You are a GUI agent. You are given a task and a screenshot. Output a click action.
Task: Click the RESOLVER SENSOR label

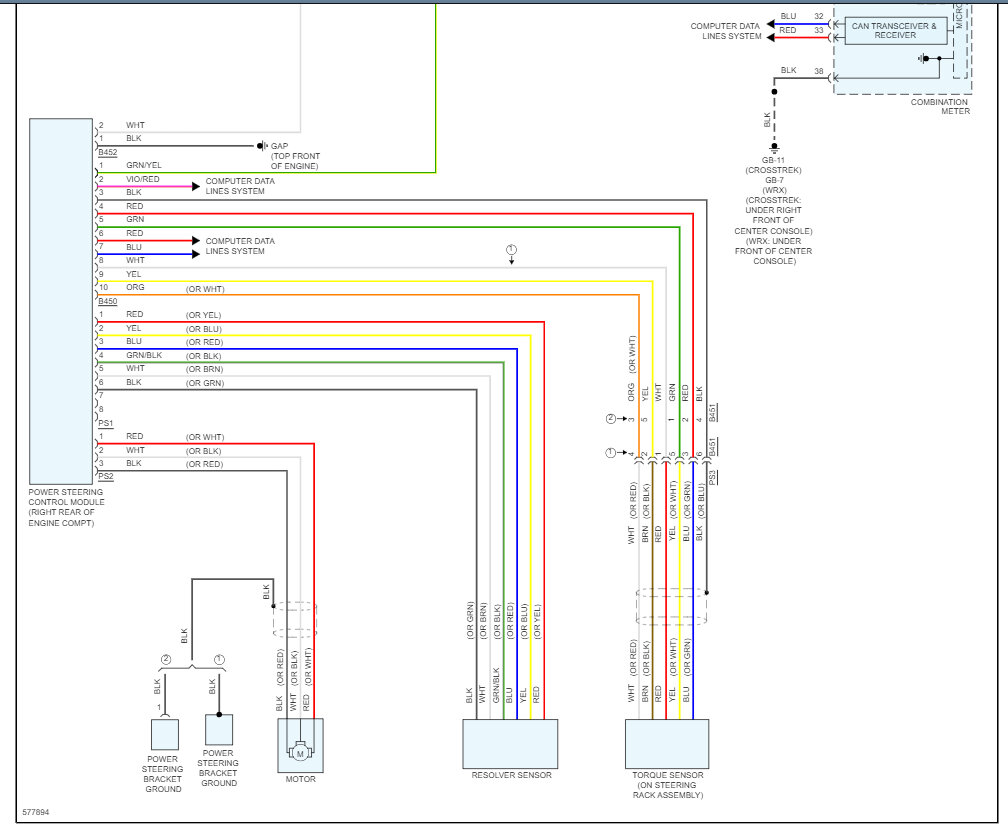(x=511, y=775)
